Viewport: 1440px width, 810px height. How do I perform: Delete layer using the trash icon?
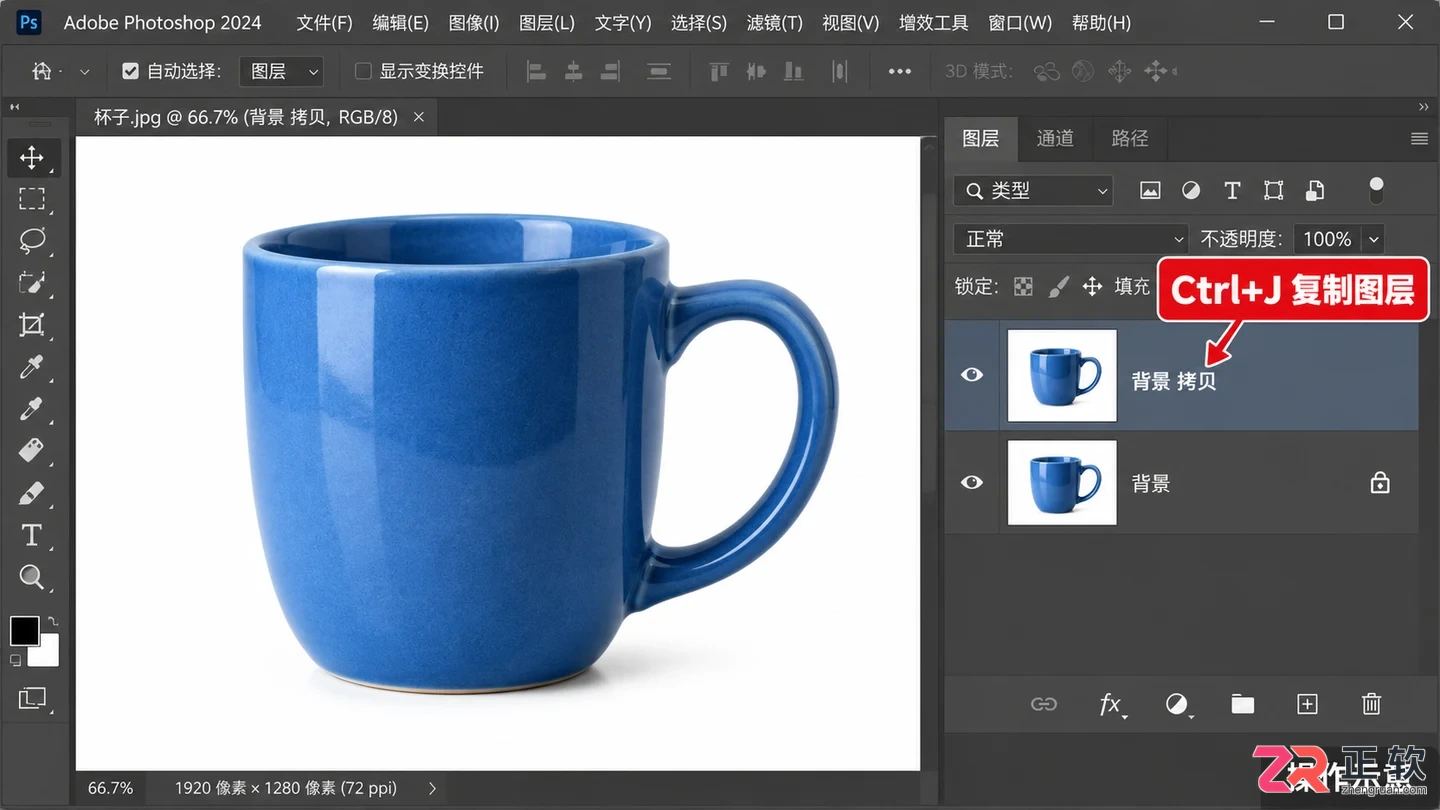pyautogui.click(x=1372, y=705)
